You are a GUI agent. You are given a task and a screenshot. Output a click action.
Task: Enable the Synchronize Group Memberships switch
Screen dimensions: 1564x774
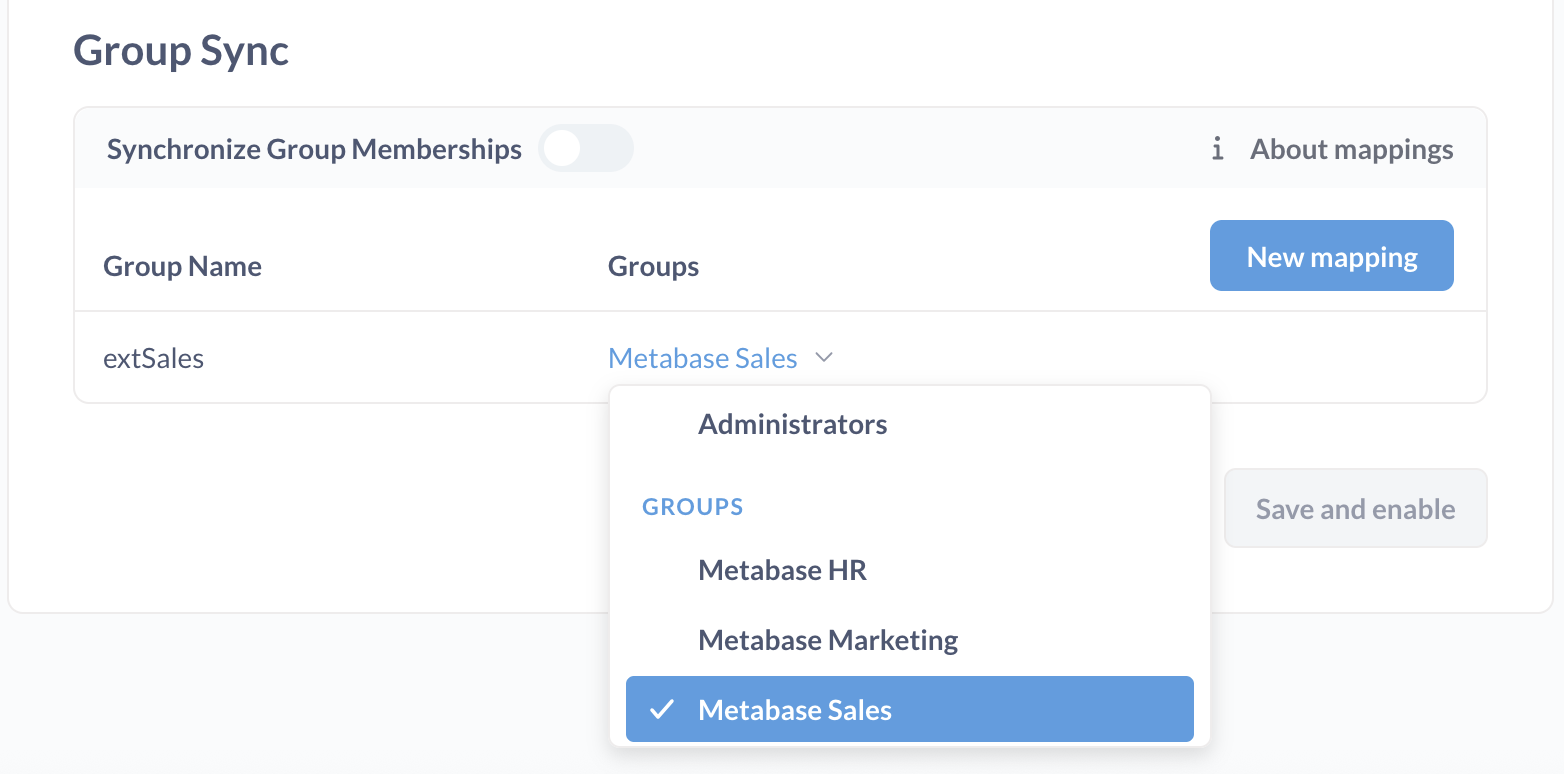tap(586, 148)
